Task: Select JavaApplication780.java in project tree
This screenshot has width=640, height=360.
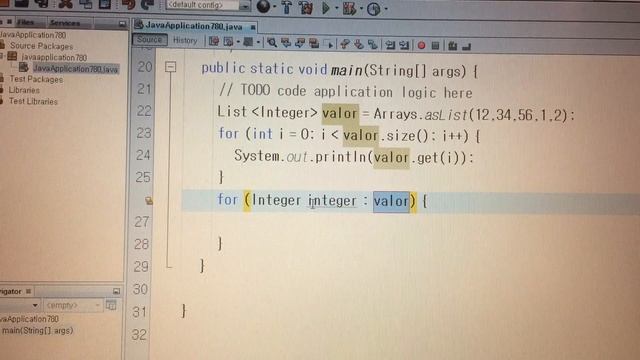Action: (x=76, y=69)
